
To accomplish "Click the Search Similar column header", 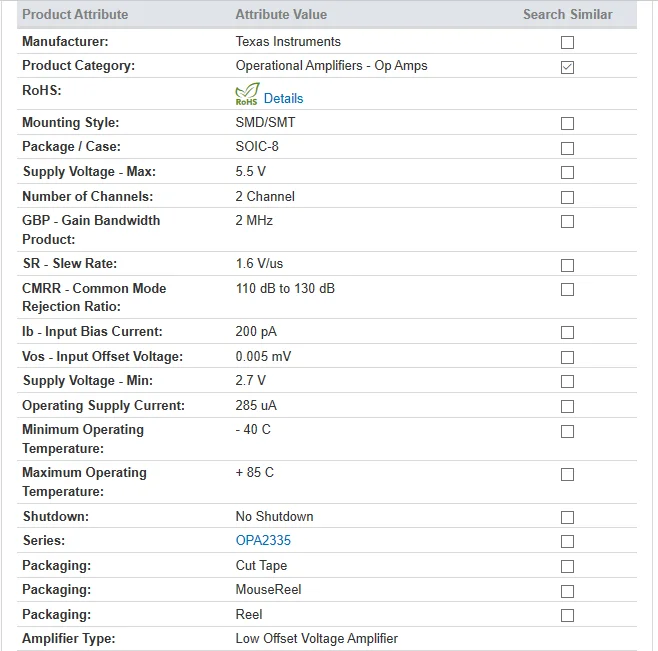I will [x=567, y=14].
